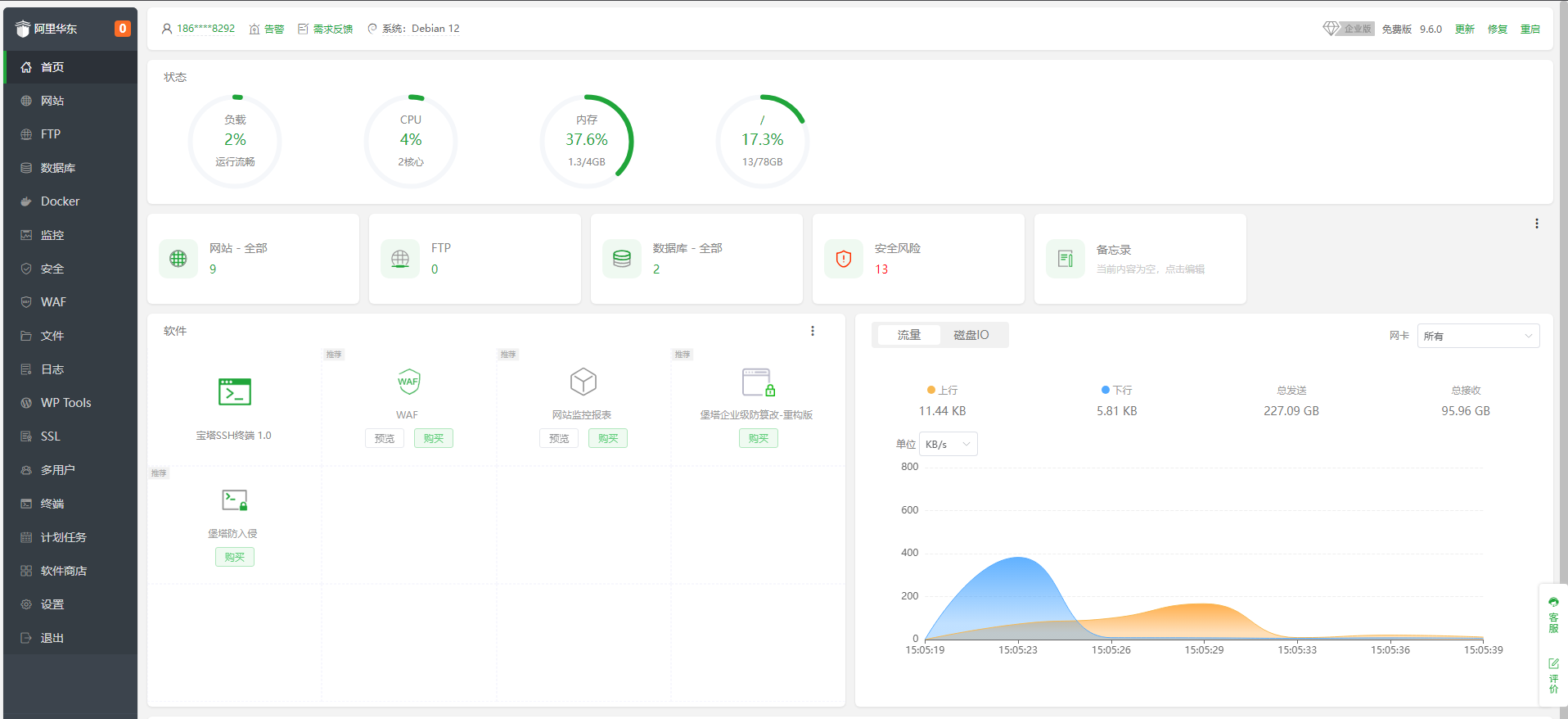Edit the memo text 当前内容为空，点击编辑
The height and width of the screenshot is (719, 1568).
click(x=1150, y=269)
